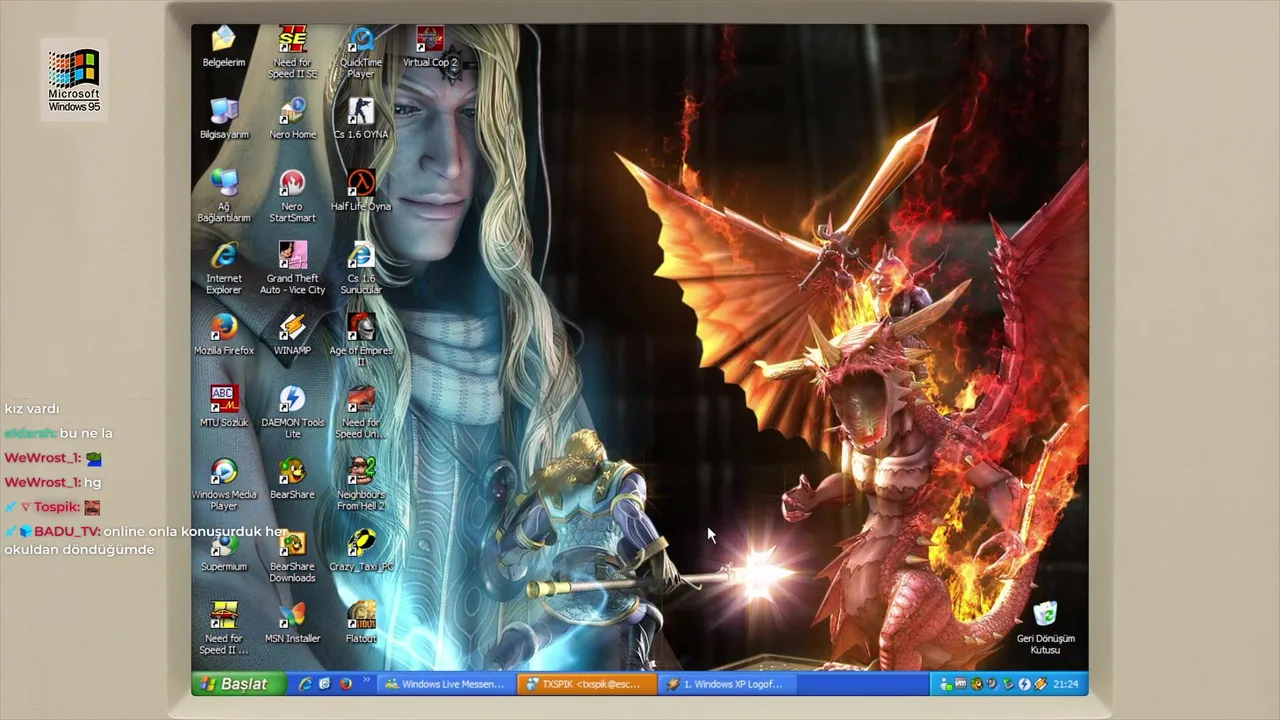Open the Bilgisayarım icon
This screenshot has width=1280, height=720.
point(224,120)
